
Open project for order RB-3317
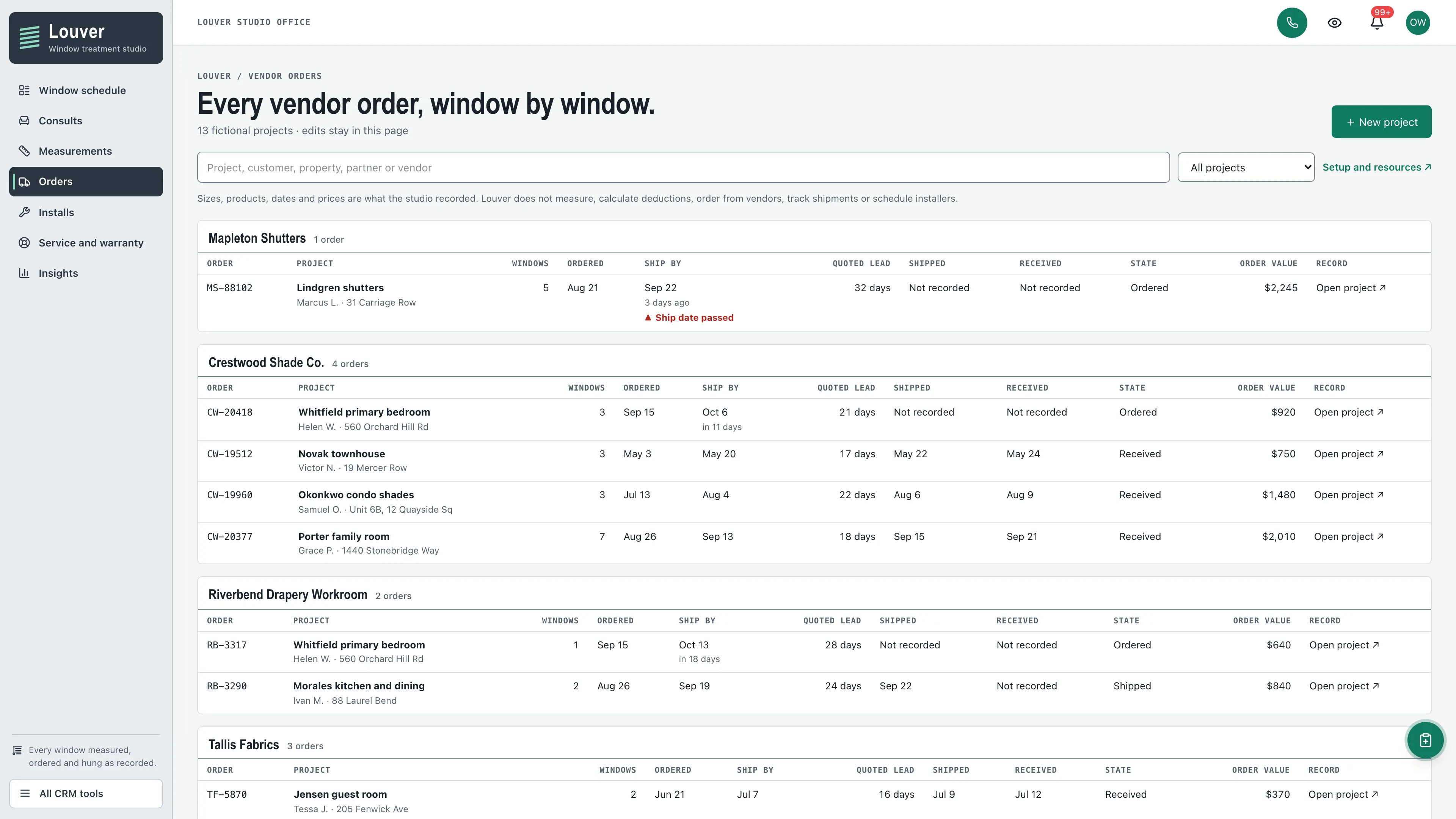(1343, 645)
